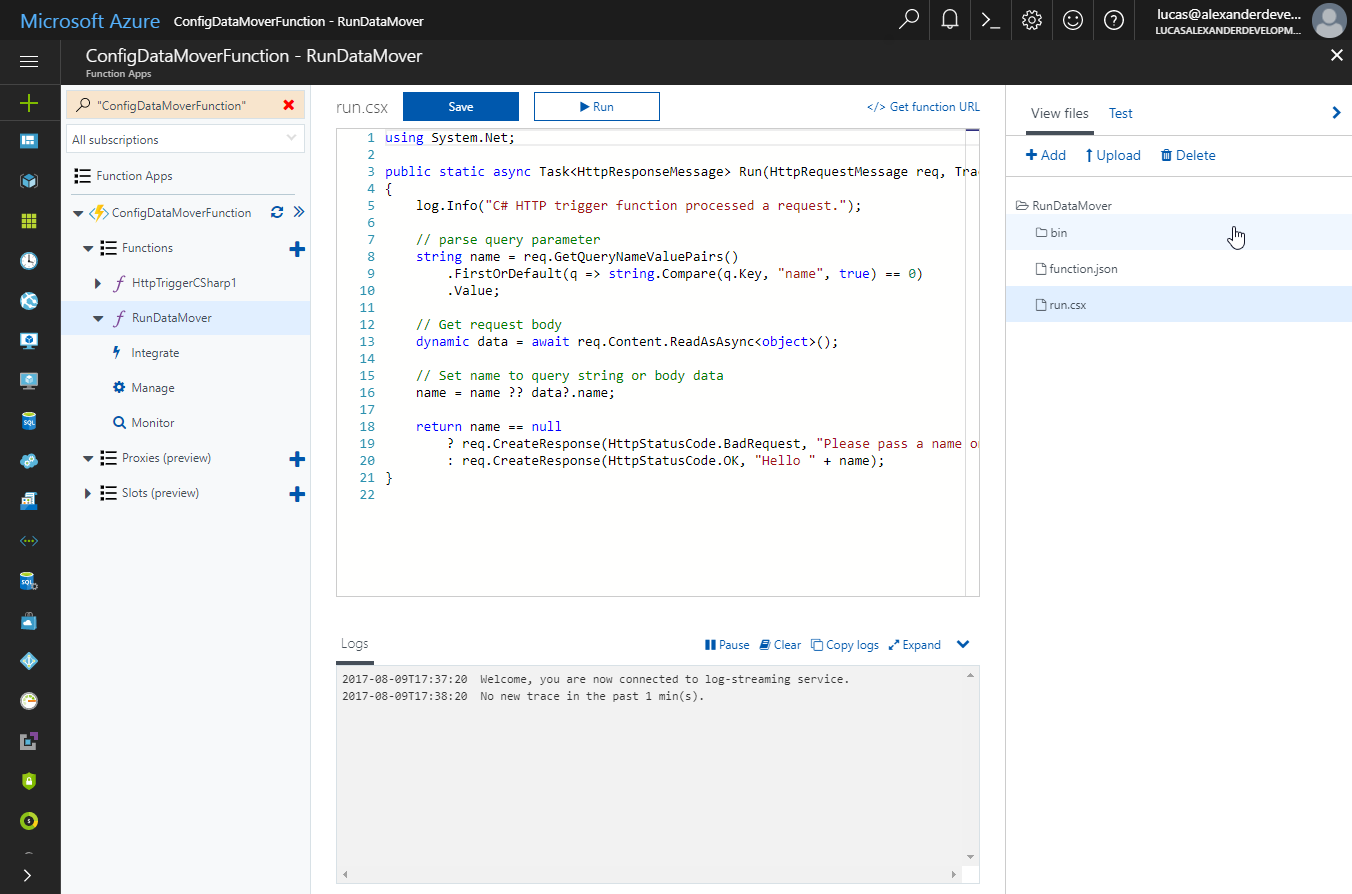Add a new file
This screenshot has width=1352, height=894.
coord(1046,155)
